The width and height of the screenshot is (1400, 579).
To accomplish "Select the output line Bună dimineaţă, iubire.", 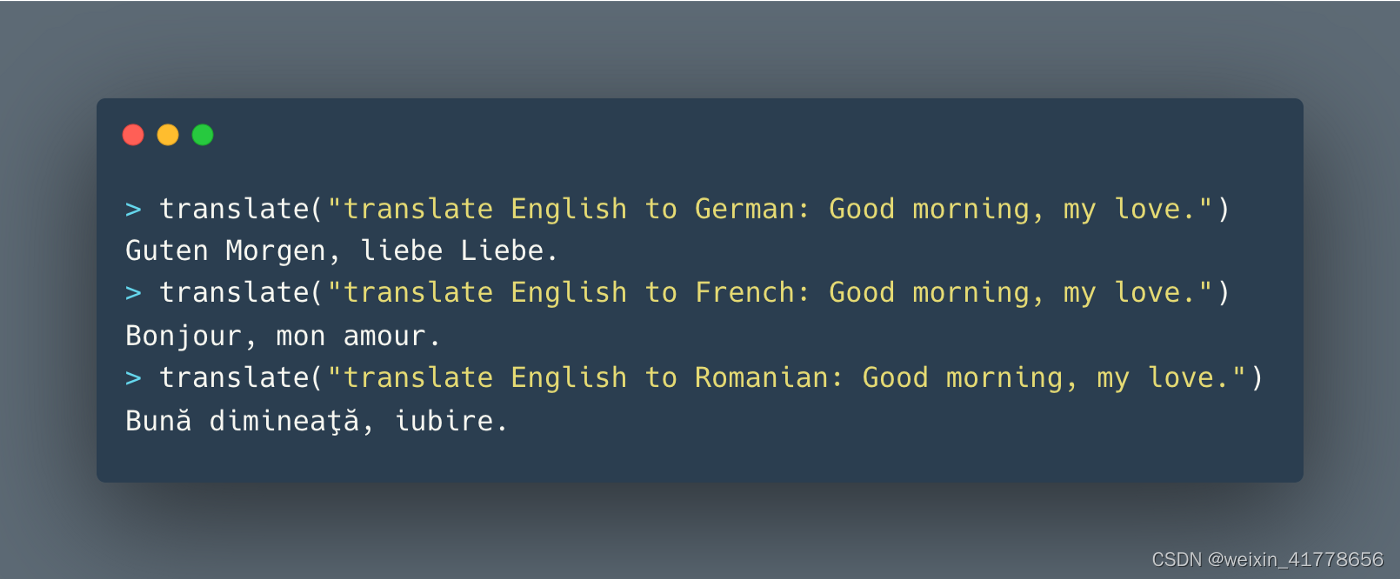I will point(317,421).
